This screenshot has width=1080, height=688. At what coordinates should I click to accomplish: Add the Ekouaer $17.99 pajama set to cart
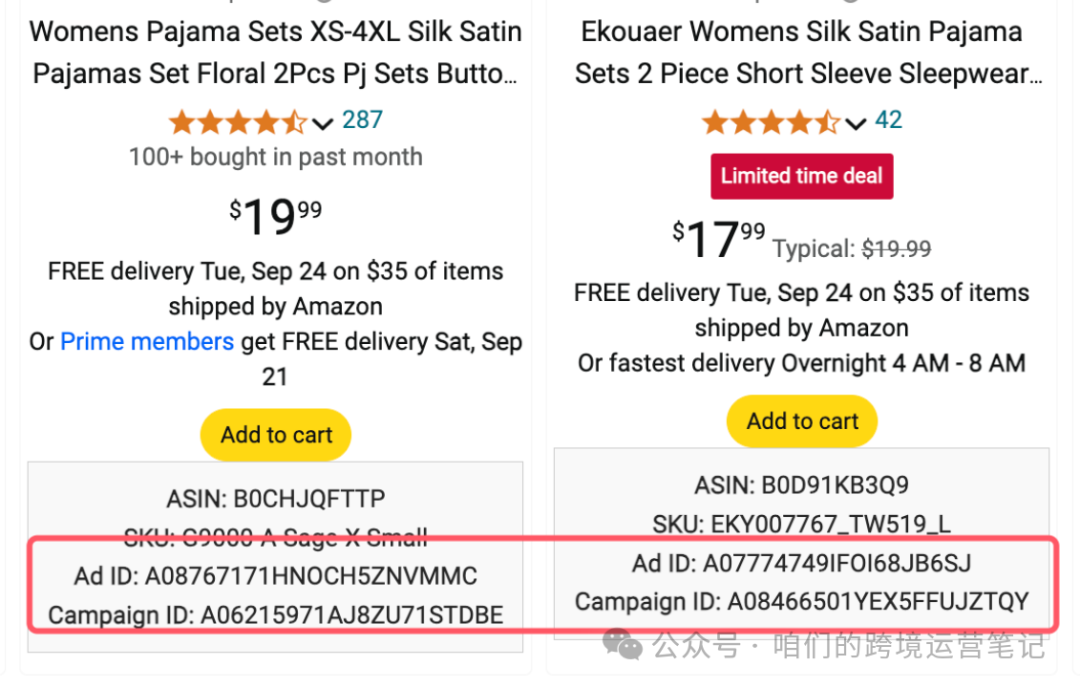tap(802, 421)
